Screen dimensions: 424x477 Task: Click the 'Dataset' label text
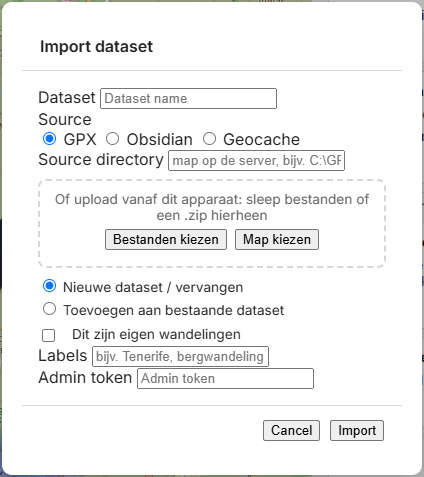[x=67, y=98]
